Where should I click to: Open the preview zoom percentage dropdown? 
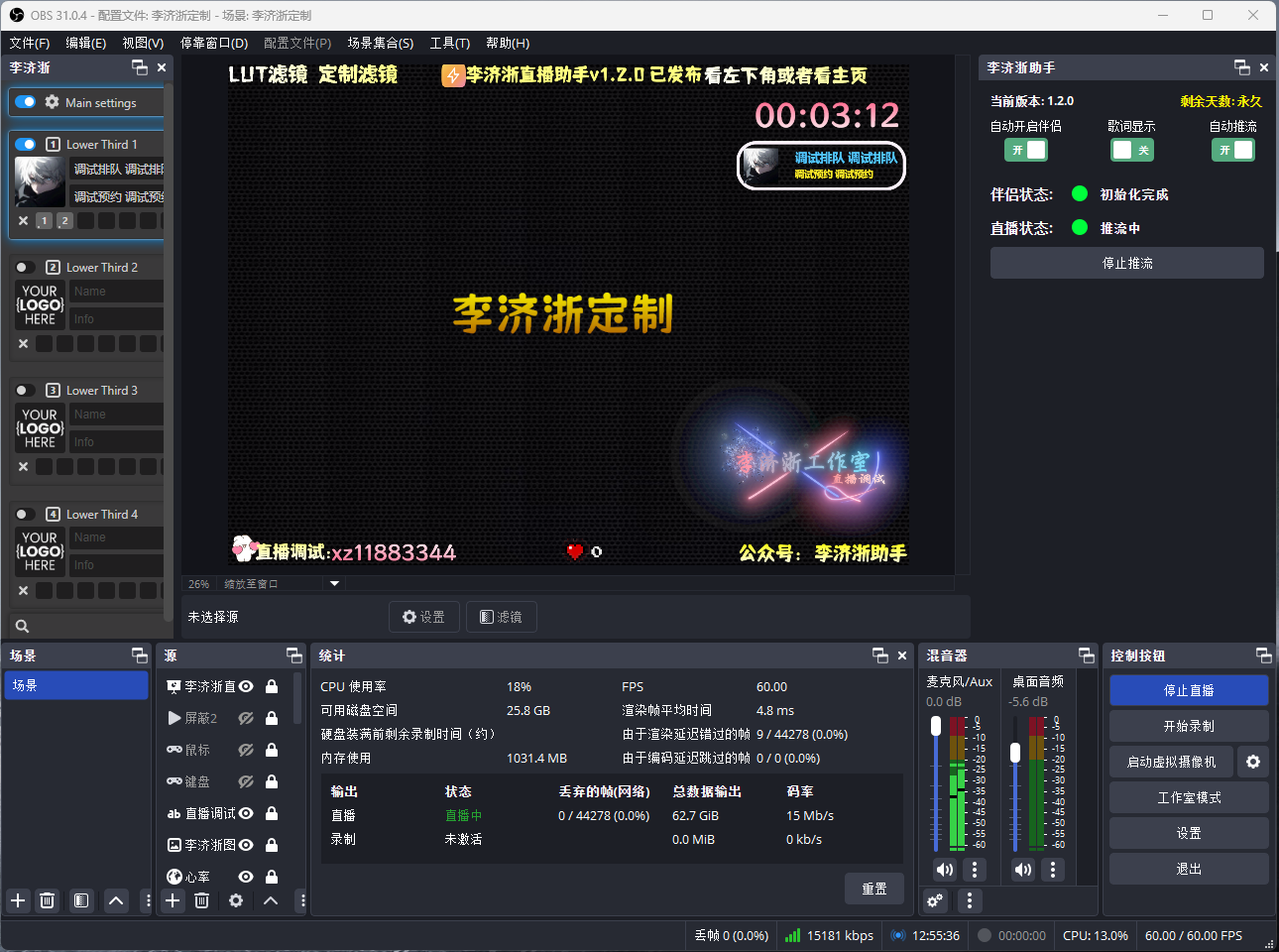tap(199, 584)
